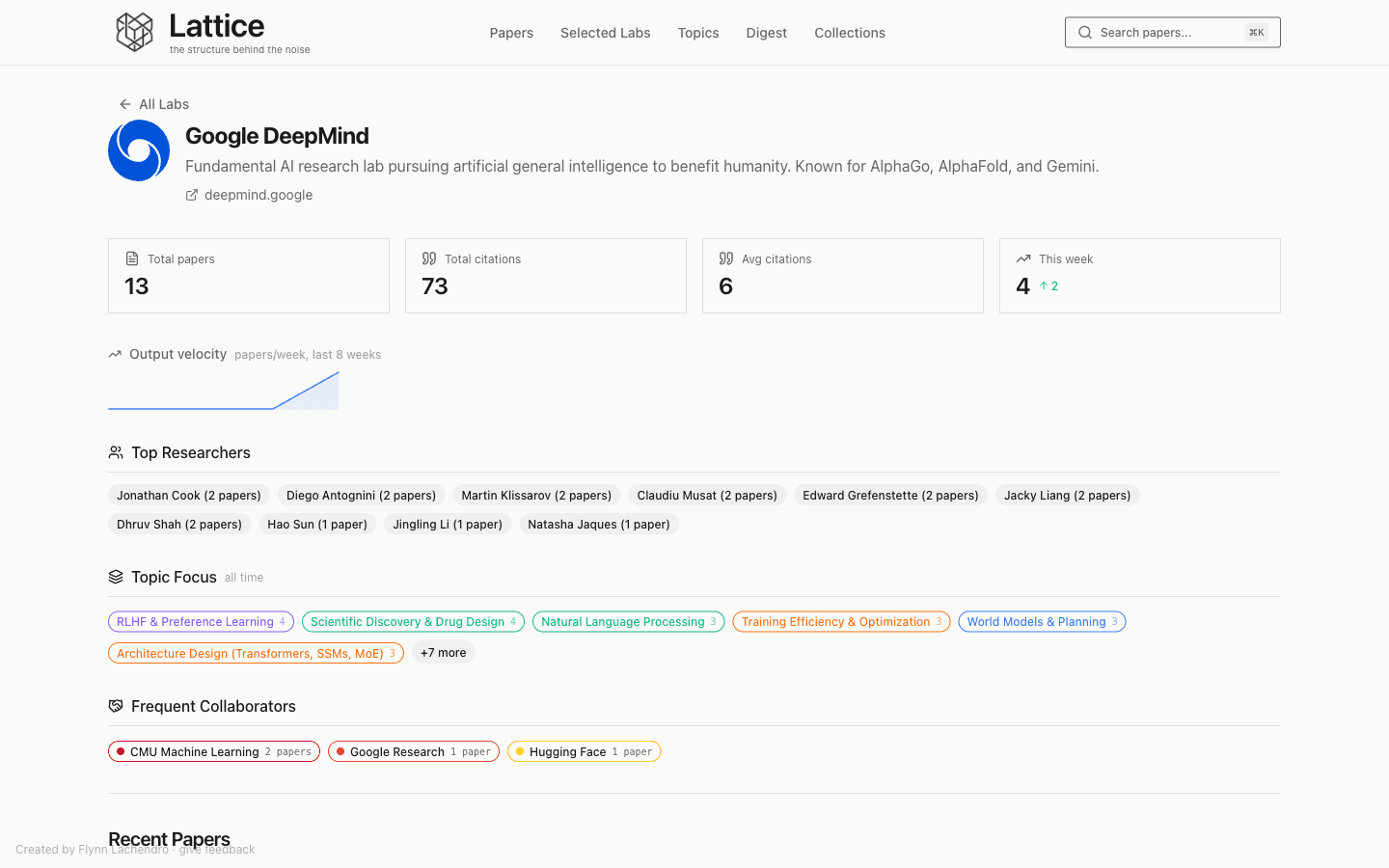Click the external link icon beside deepmind.google

tap(191, 195)
